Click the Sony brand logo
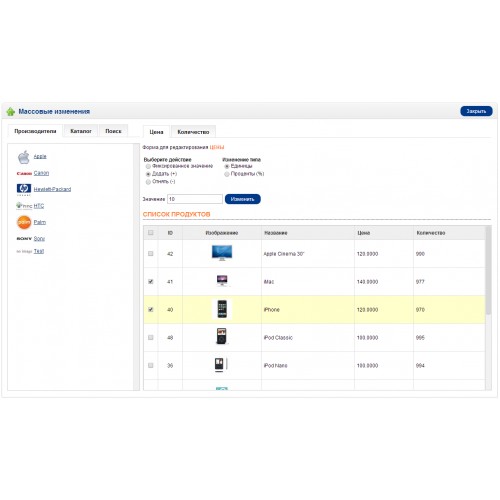The height and width of the screenshot is (500, 500). pyautogui.click(x=24, y=239)
